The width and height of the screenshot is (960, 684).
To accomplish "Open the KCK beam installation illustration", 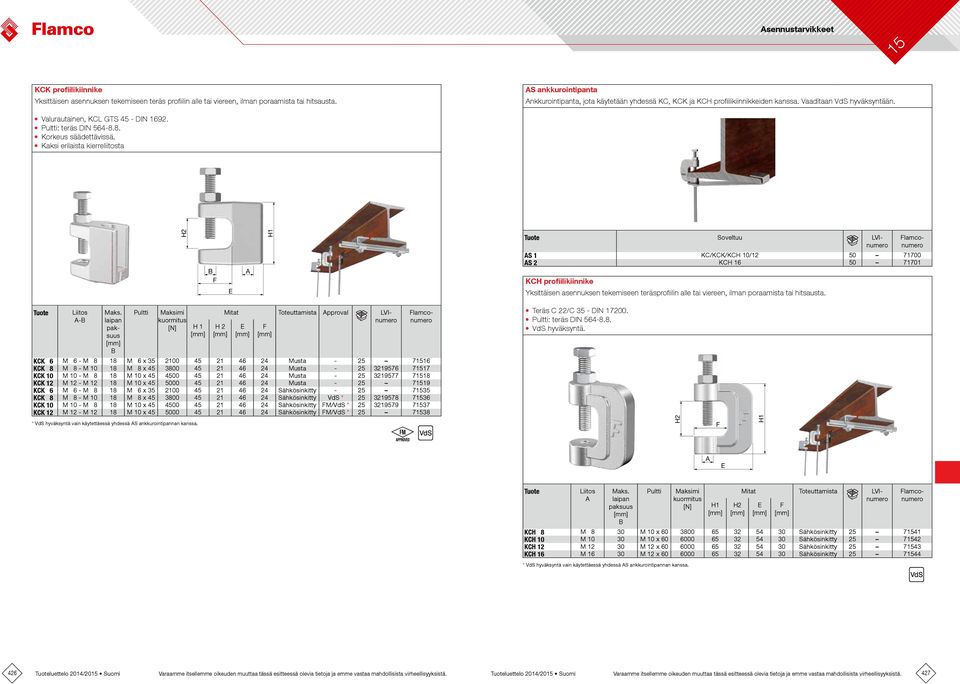I will pyautogui.click(x=359, y=247).
